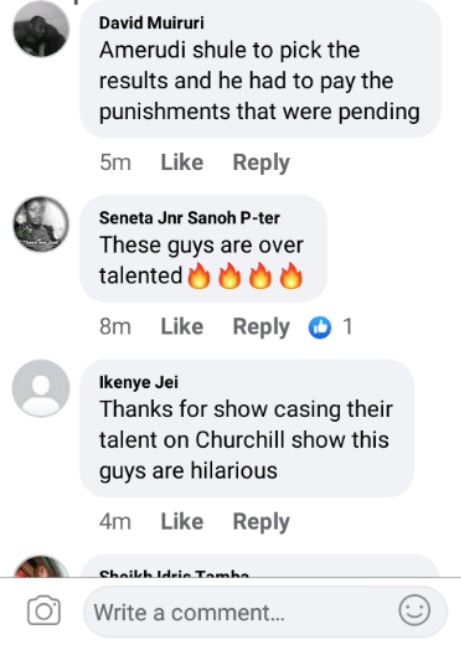Like David Muiruri's comment

coord(182,162)
